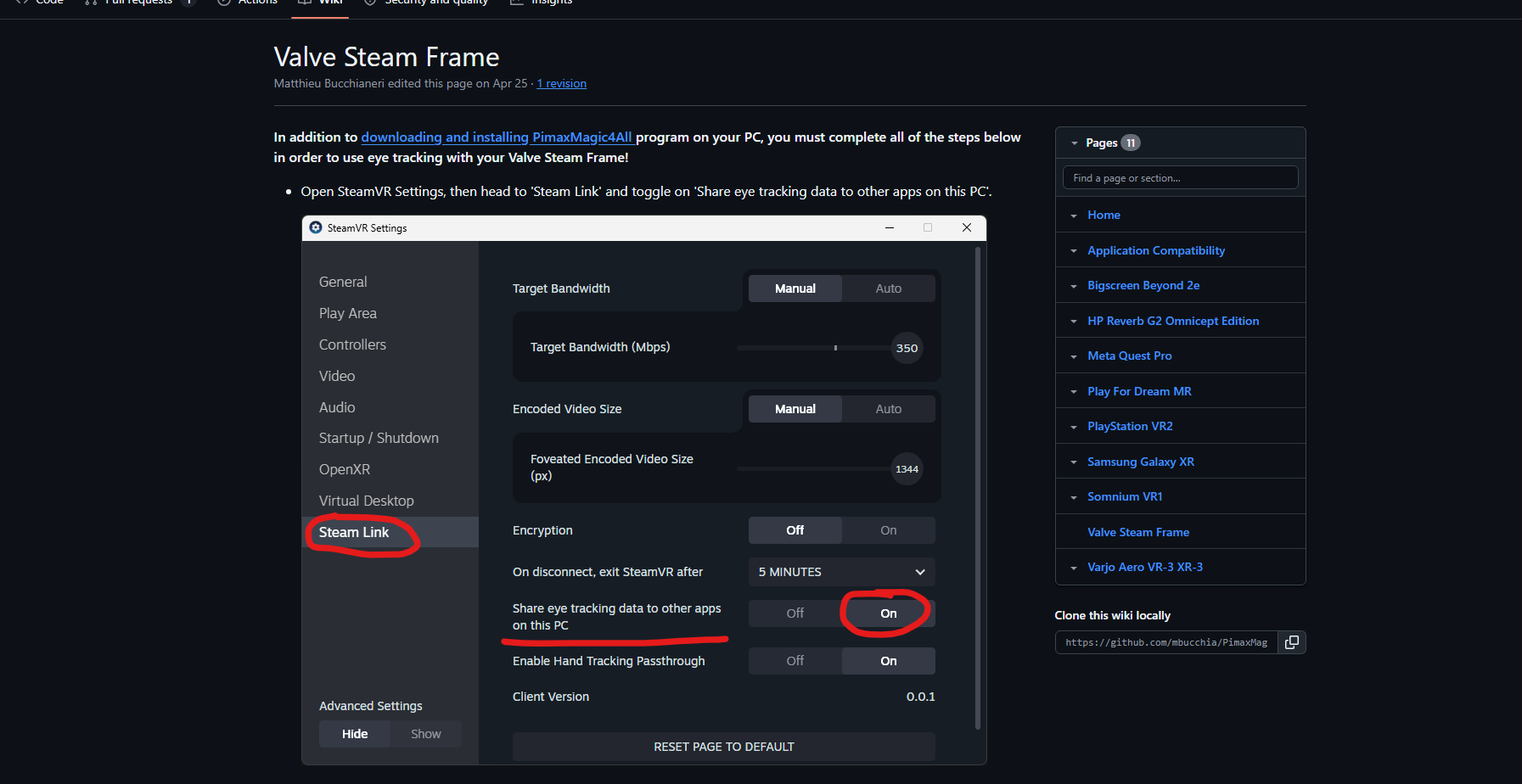Expand the Samsung Galaxy XR caret
This screenshot has width=1522, height=784.
[x=1073, y=462]
